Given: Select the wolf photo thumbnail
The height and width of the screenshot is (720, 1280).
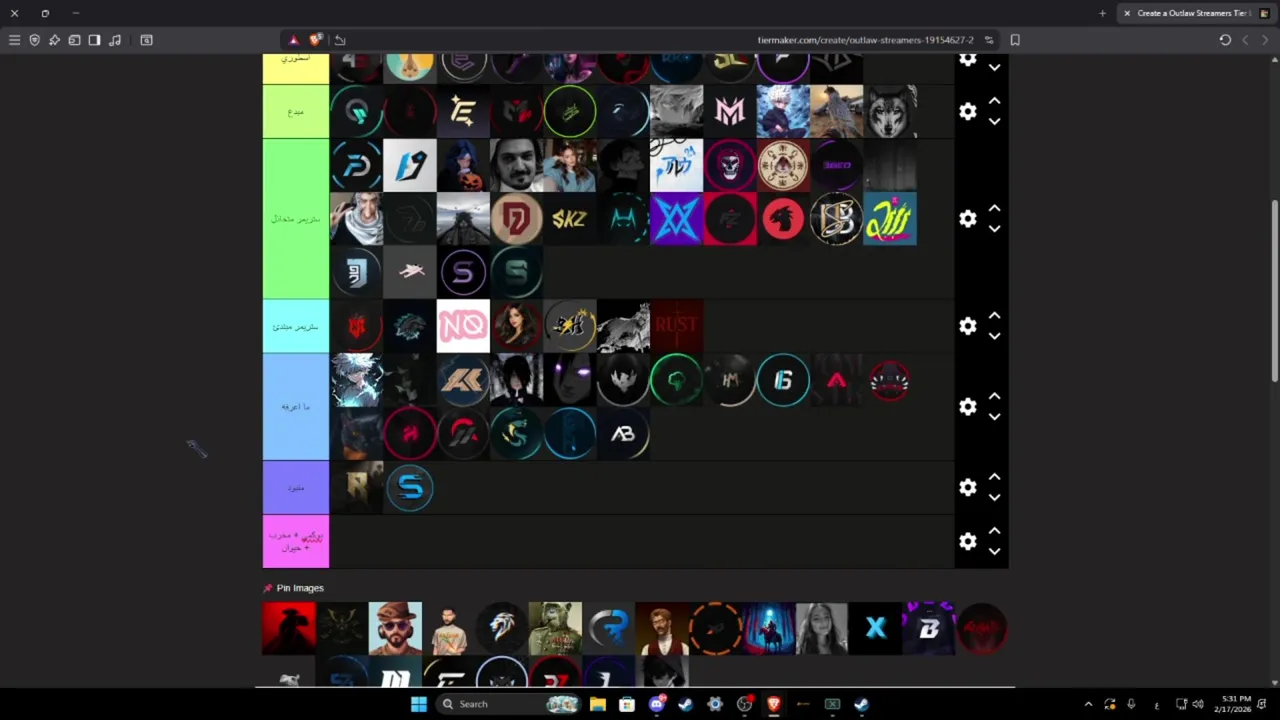Looking at the screenshot, I should 890,111.
